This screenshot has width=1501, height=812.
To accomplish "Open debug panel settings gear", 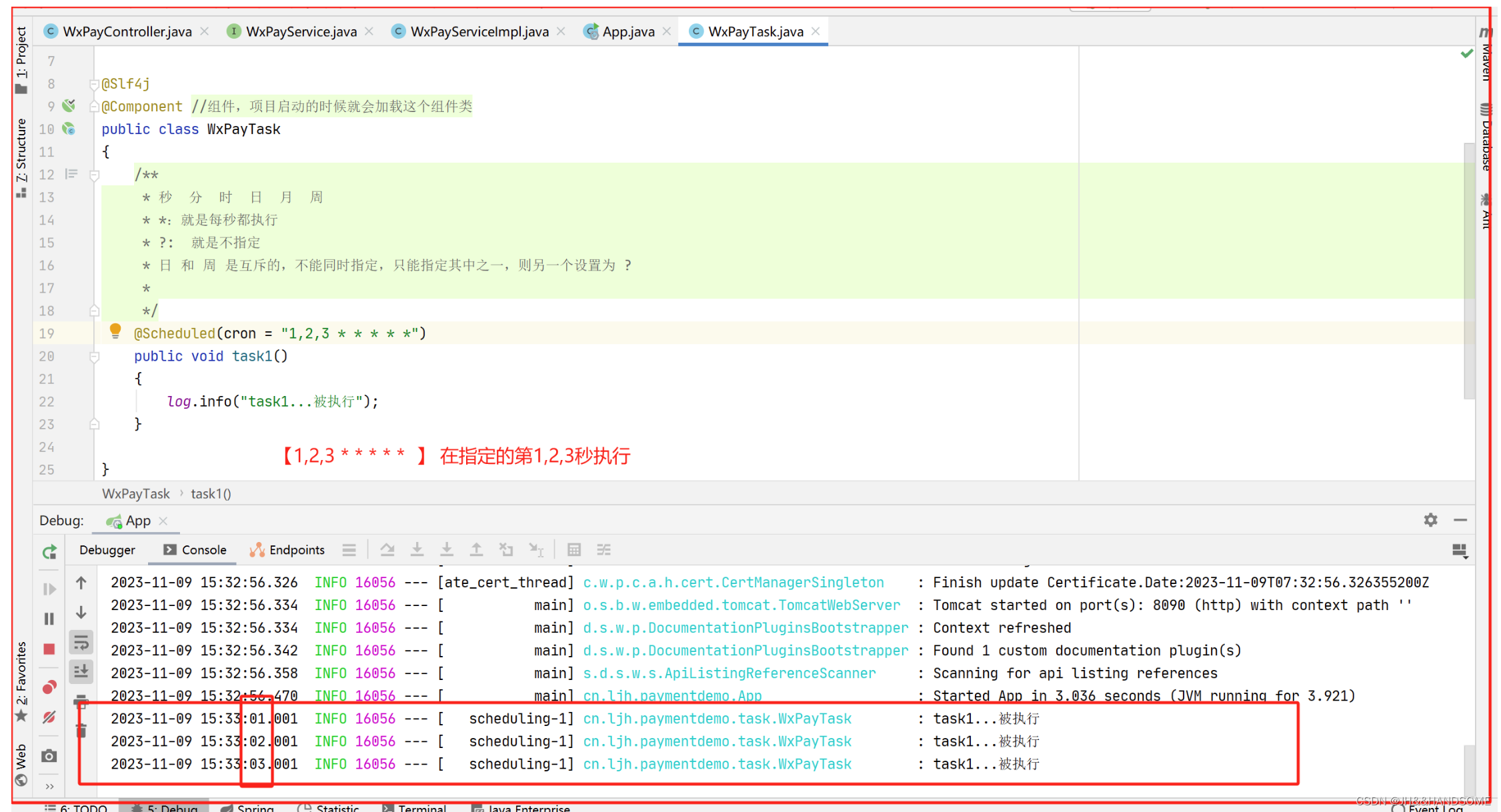I will [x=1430, y=520].
